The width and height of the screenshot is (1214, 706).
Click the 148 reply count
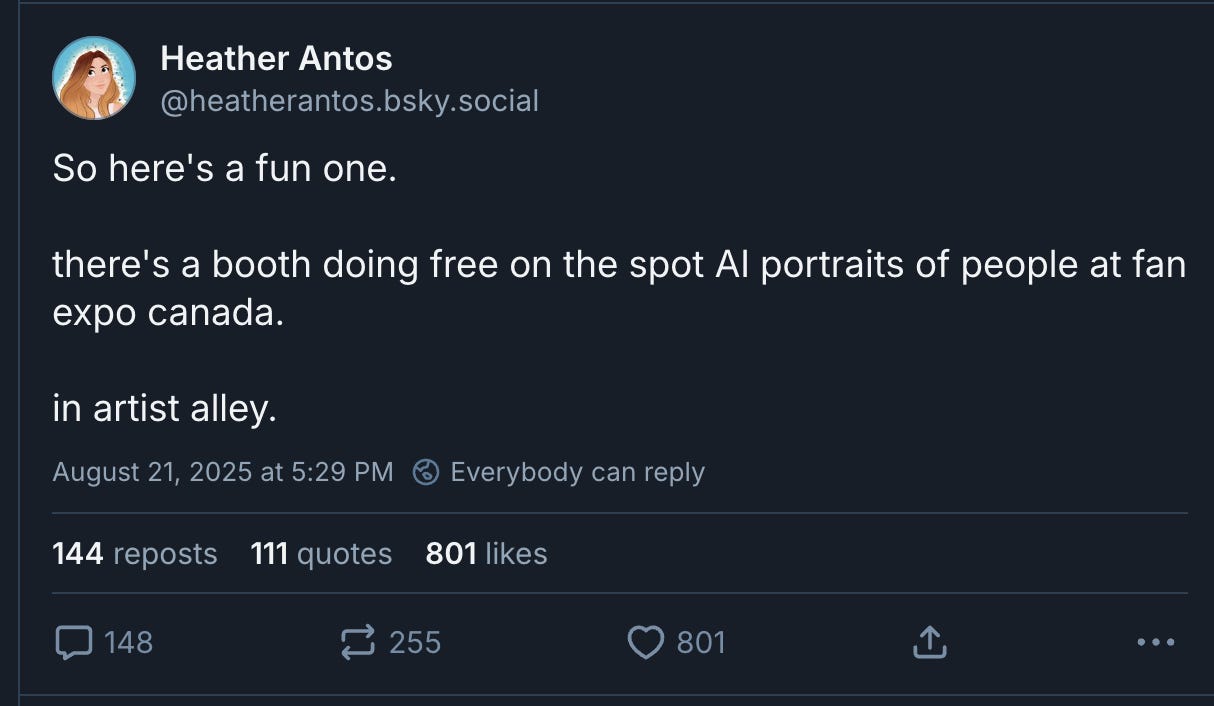pos(128,642)
